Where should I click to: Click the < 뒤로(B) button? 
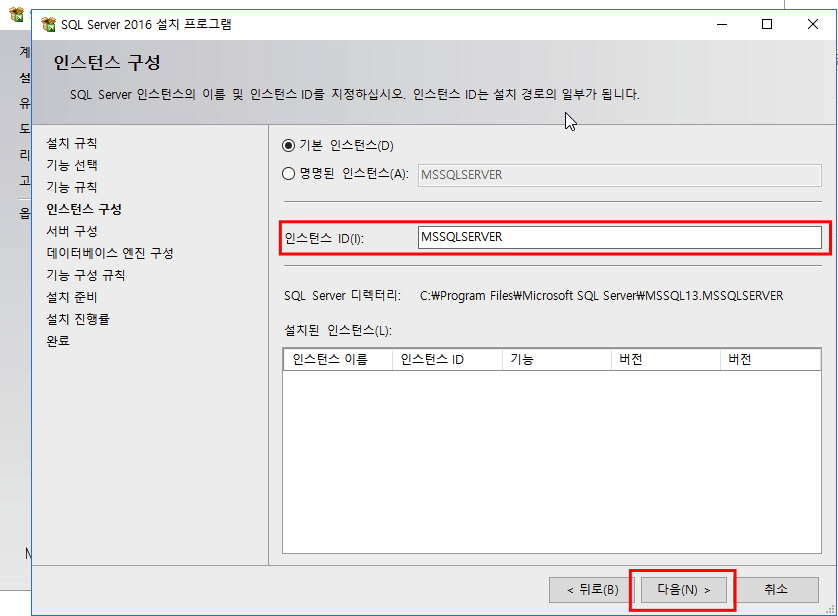click(x=592, y=590)
